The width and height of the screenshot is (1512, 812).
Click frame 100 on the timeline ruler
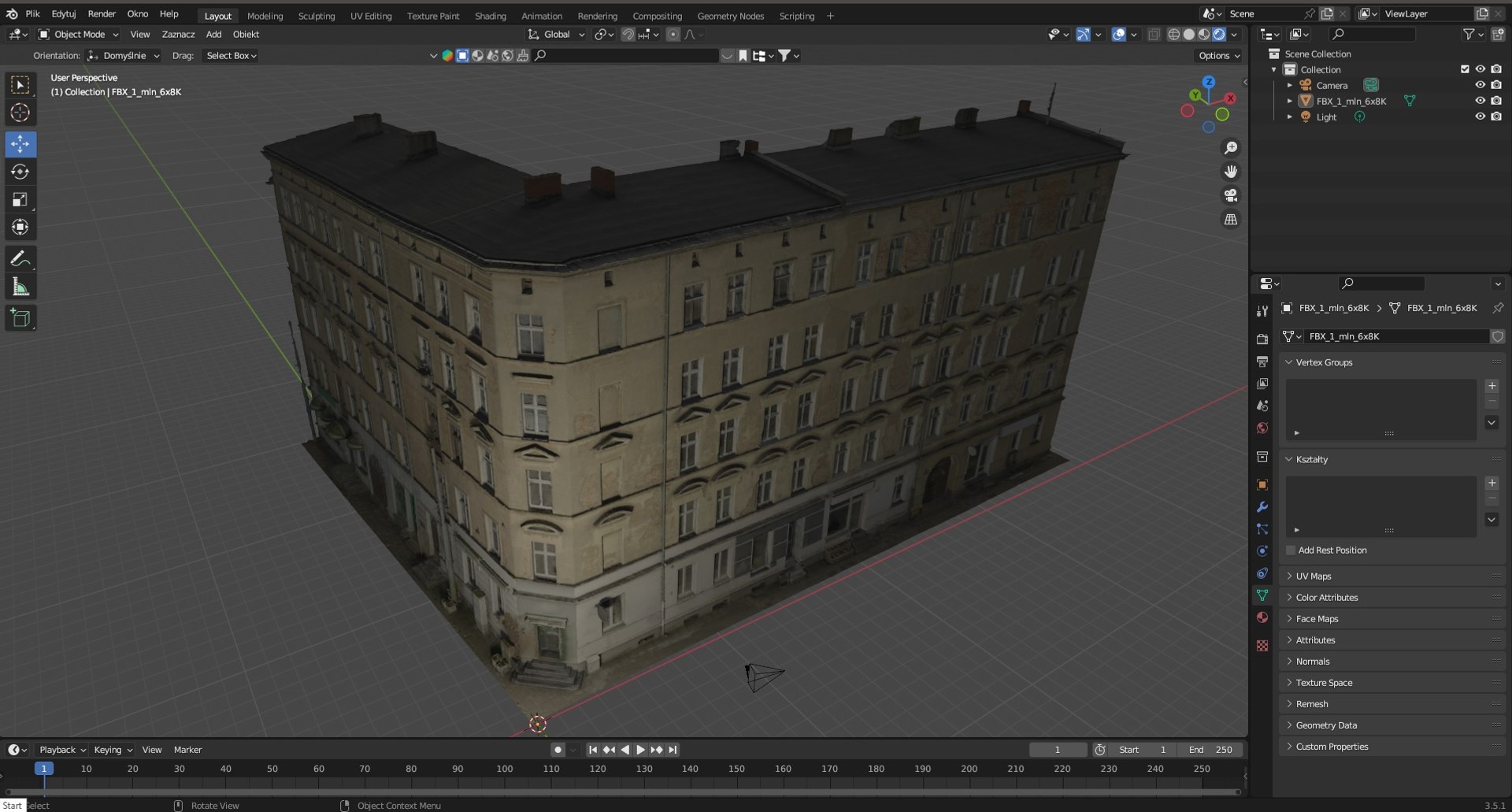pos(504,769)
